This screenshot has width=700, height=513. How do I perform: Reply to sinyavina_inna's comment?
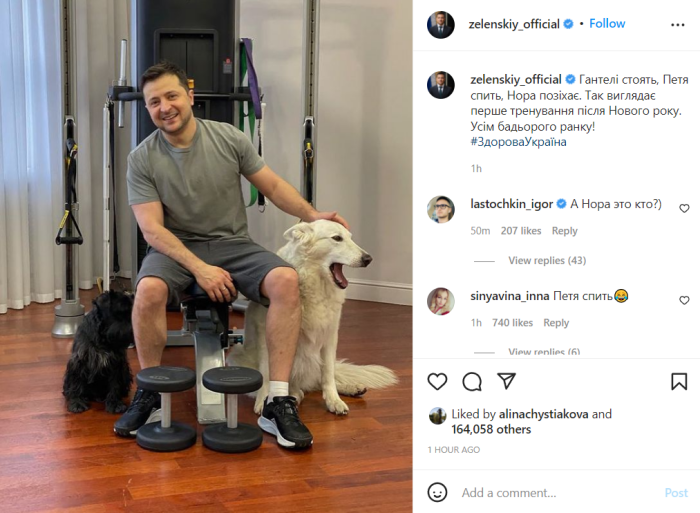tap(556, 323)
